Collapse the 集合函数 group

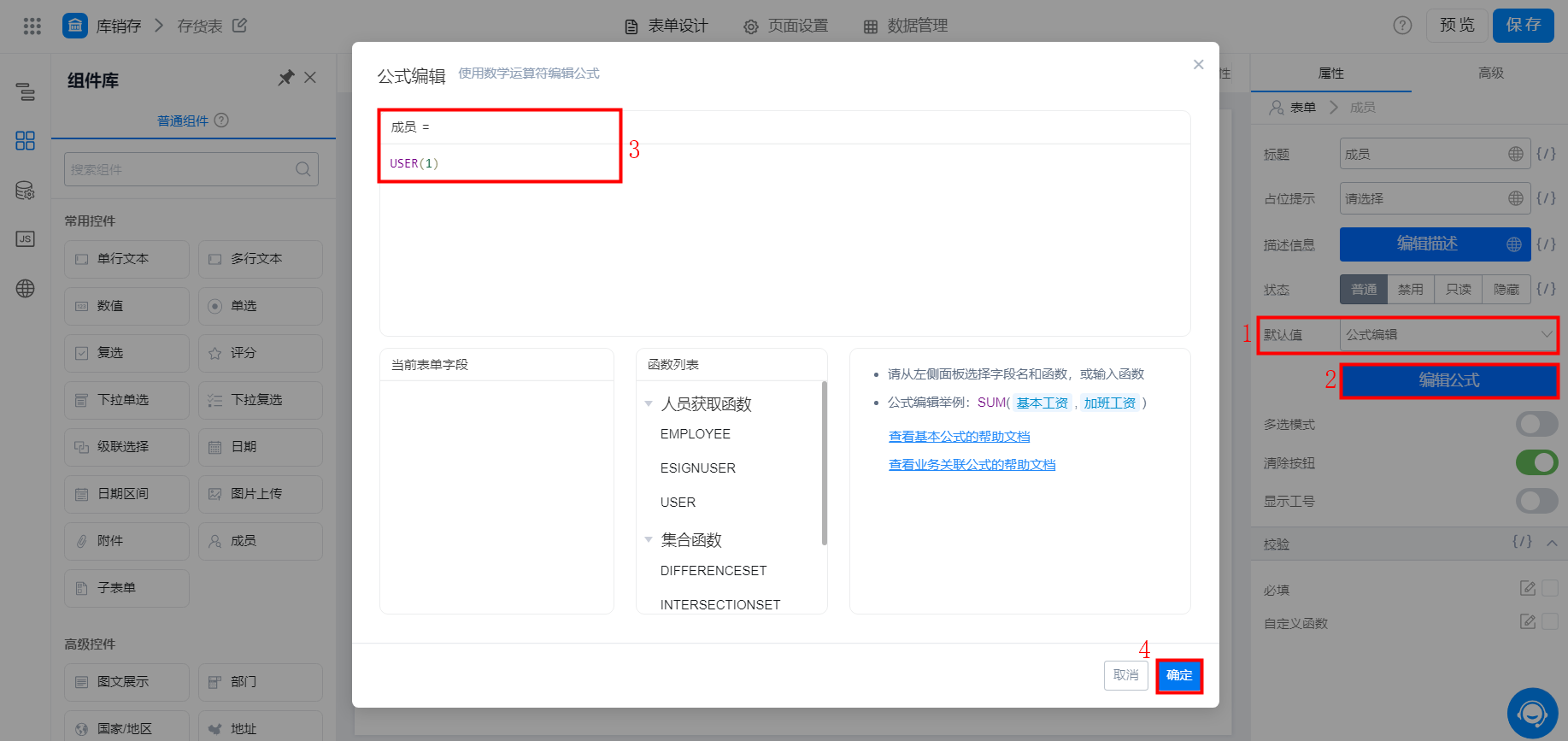pos(649,539)
